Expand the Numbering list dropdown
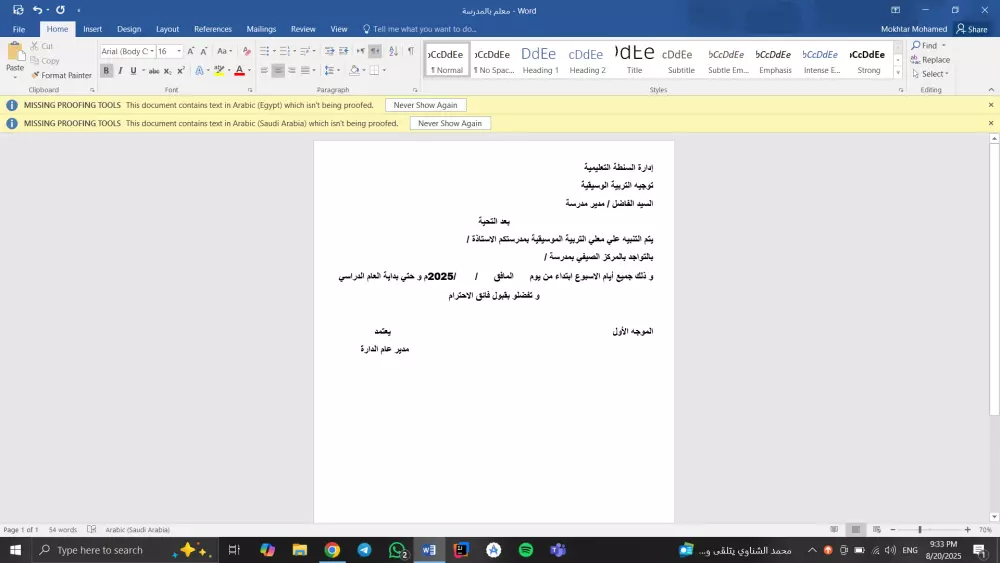 (x=295, y=51)
